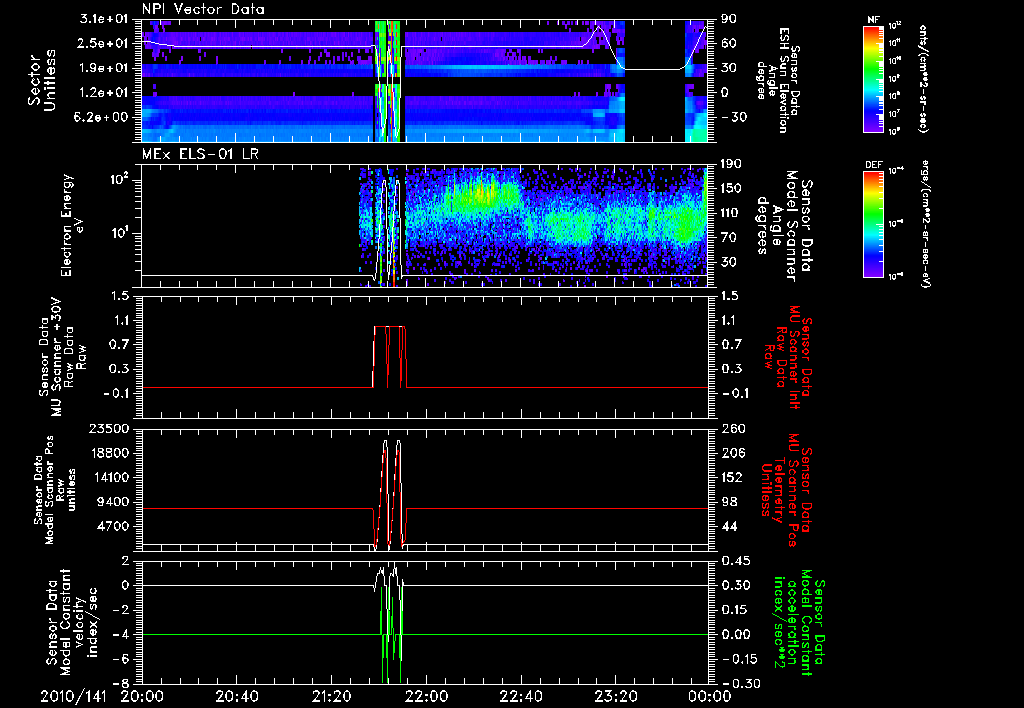Image resolution: width=1024 pixels, height=708 pixels.
Task: Click the 150 scanner angle tick label
Action: point(730,189)
